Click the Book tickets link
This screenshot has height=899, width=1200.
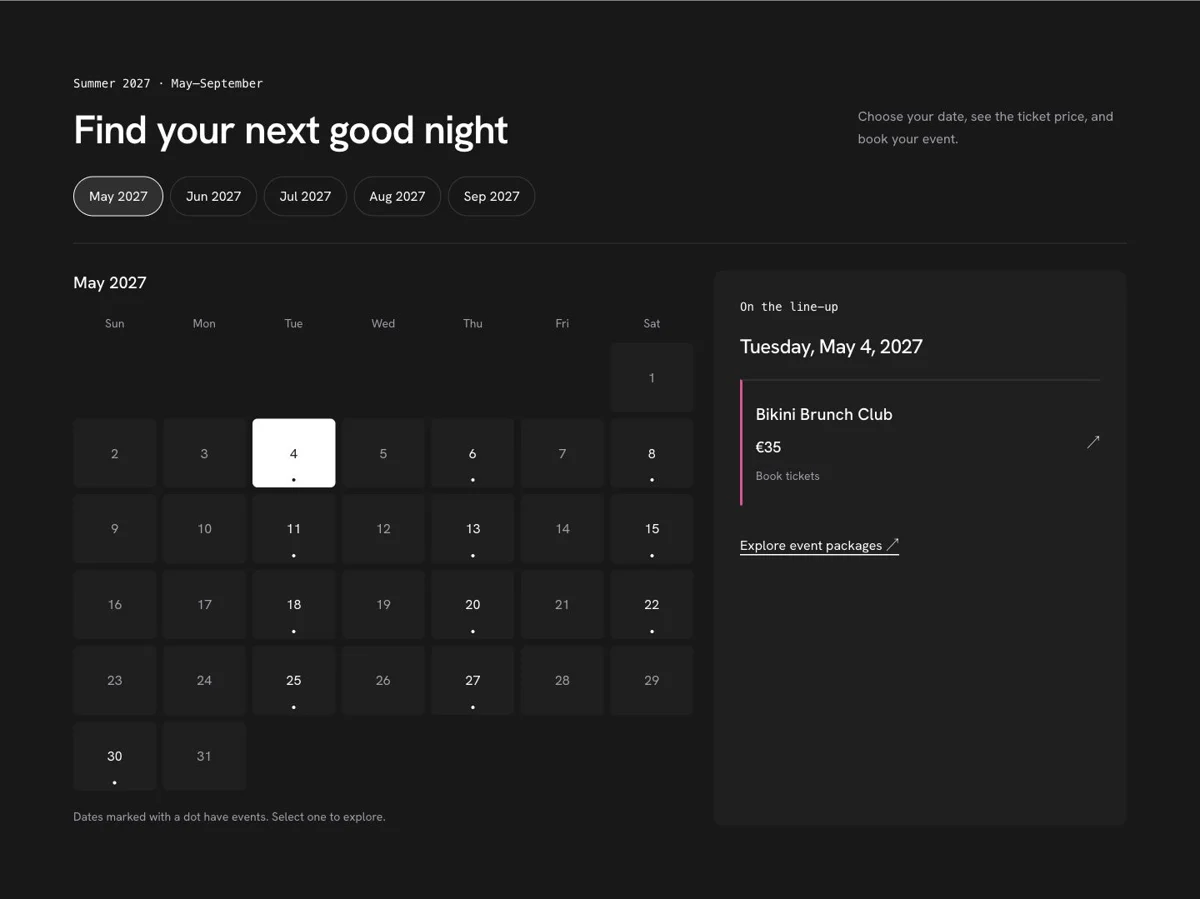tap(787, 476)
